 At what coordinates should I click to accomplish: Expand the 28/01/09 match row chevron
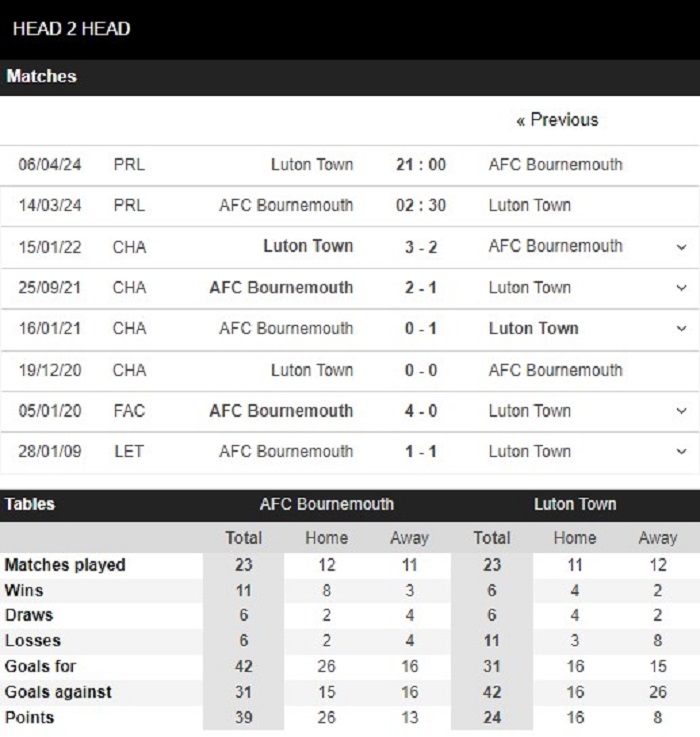[x=681, y=452]
